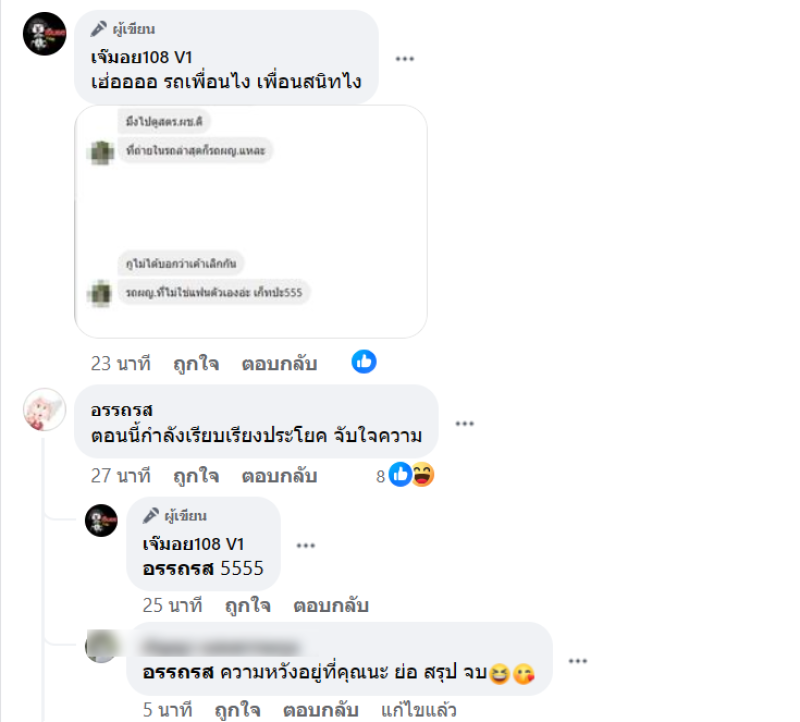Like อรรถรส's comment from 27 นาที ago
The image size is (800, 722).
pyautogui.click(x=196, y=476)
